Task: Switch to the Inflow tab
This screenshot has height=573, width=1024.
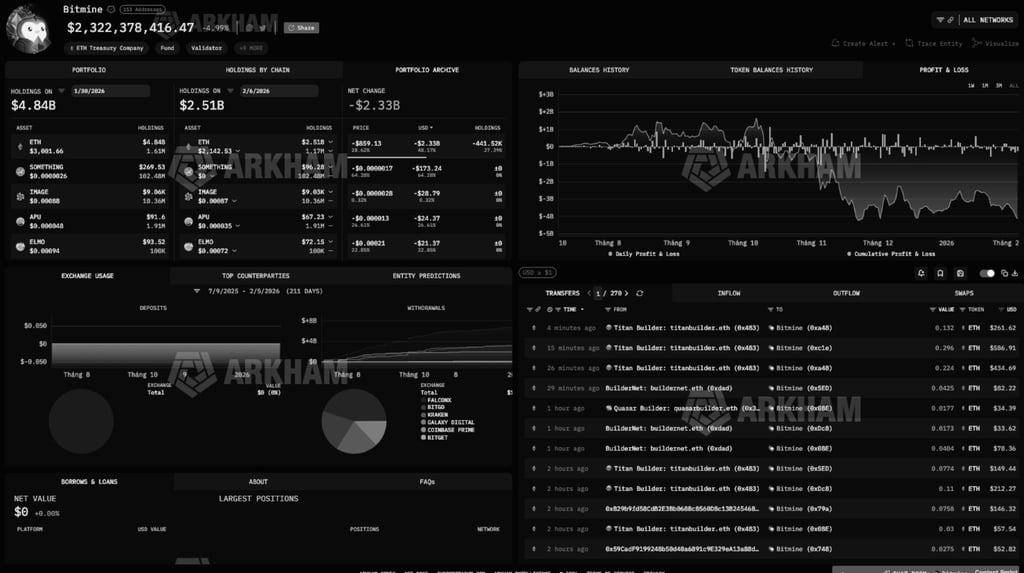Action: point(729,293)
